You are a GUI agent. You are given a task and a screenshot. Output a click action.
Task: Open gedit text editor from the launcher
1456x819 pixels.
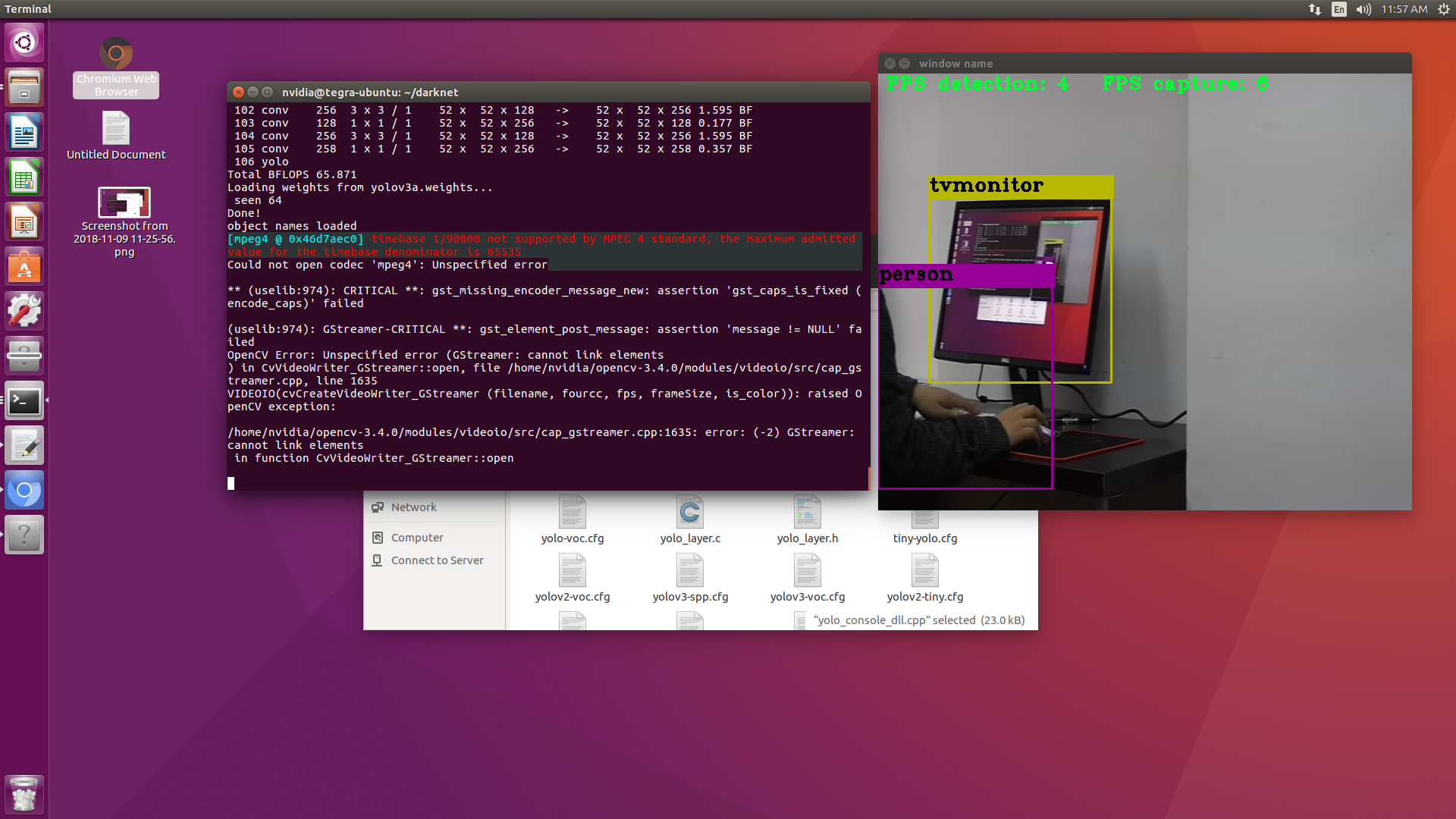(x=24, y=445)
